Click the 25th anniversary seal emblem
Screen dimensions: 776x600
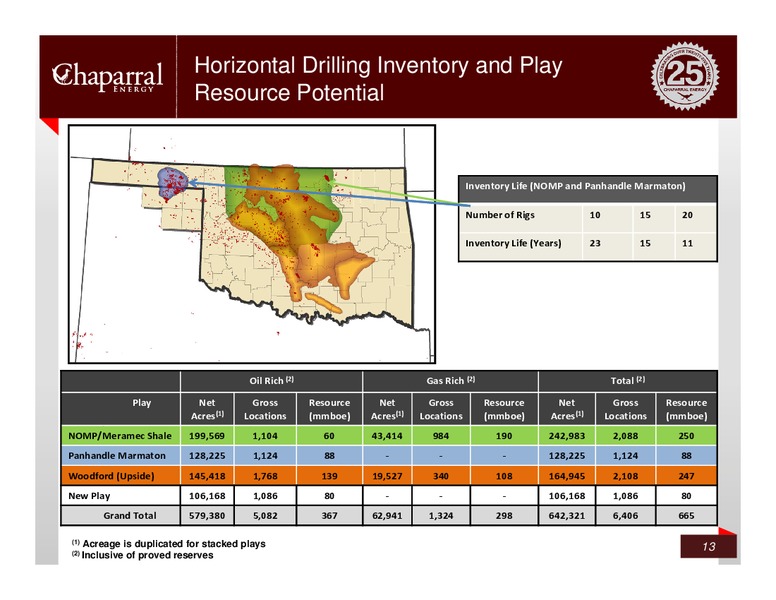click(x=685, y=76)
